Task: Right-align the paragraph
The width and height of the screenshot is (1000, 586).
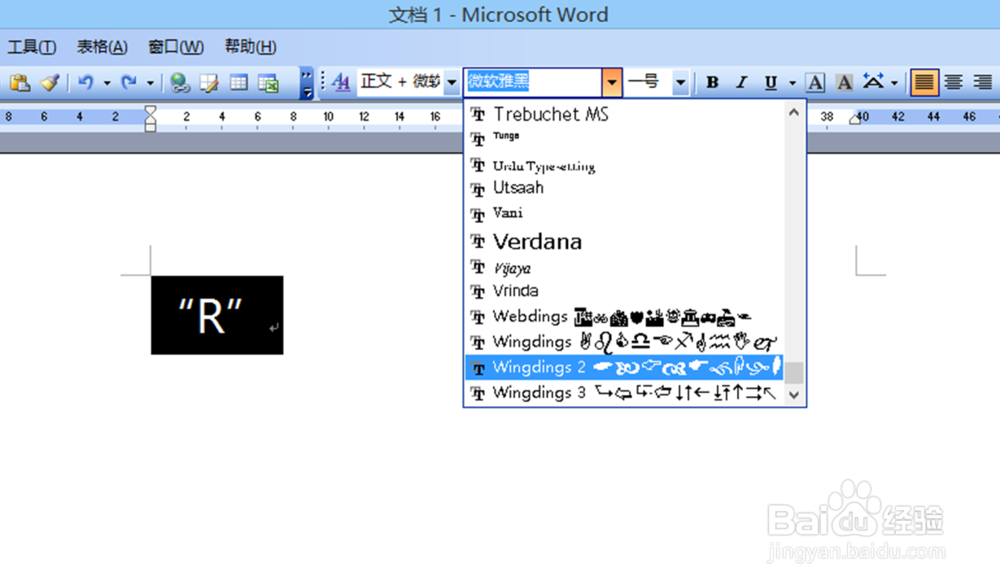Action: pyautogui.click(x=983, y=82)
